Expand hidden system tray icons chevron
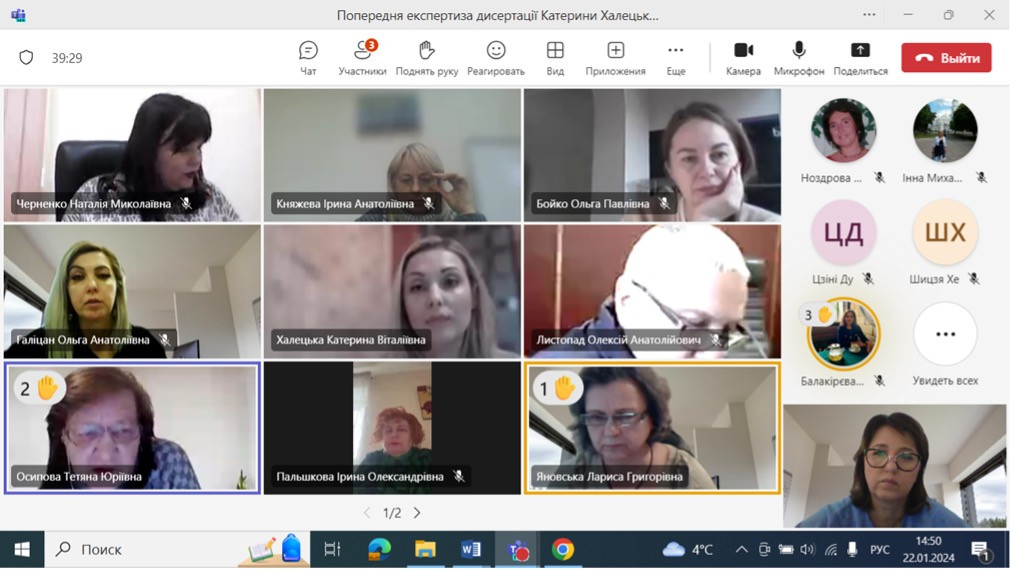This screenshot has width=1012, height=570. [x=742, y=549]
